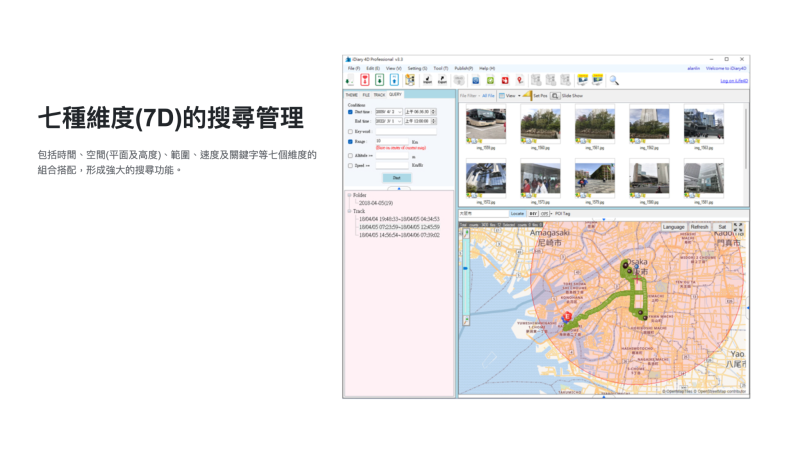Enable the Key word condition checkbox
The height and width of the screenshot is (449, 800).
coord(351,132)
